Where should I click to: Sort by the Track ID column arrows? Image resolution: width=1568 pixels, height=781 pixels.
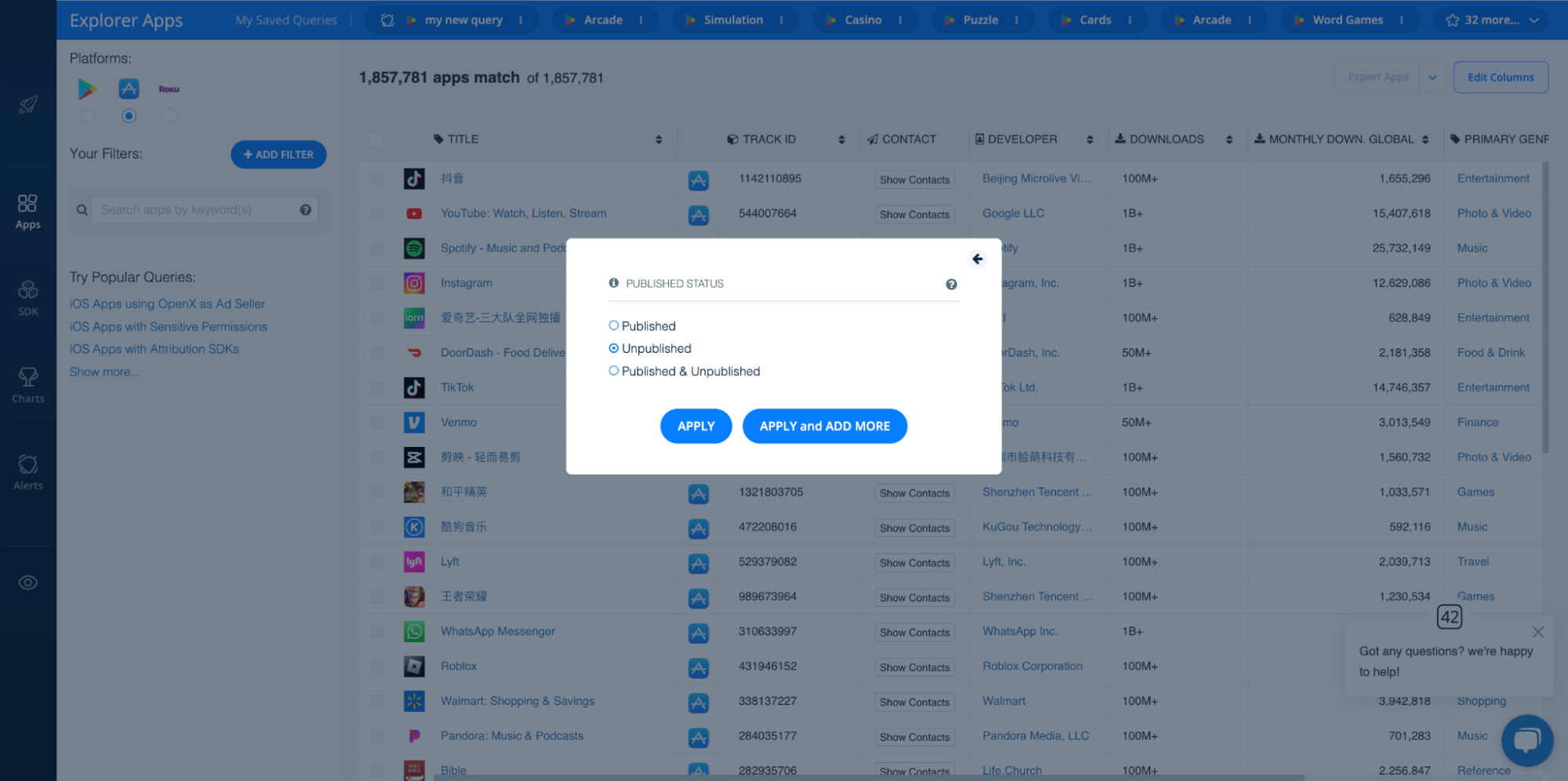[x=842, y=140]
